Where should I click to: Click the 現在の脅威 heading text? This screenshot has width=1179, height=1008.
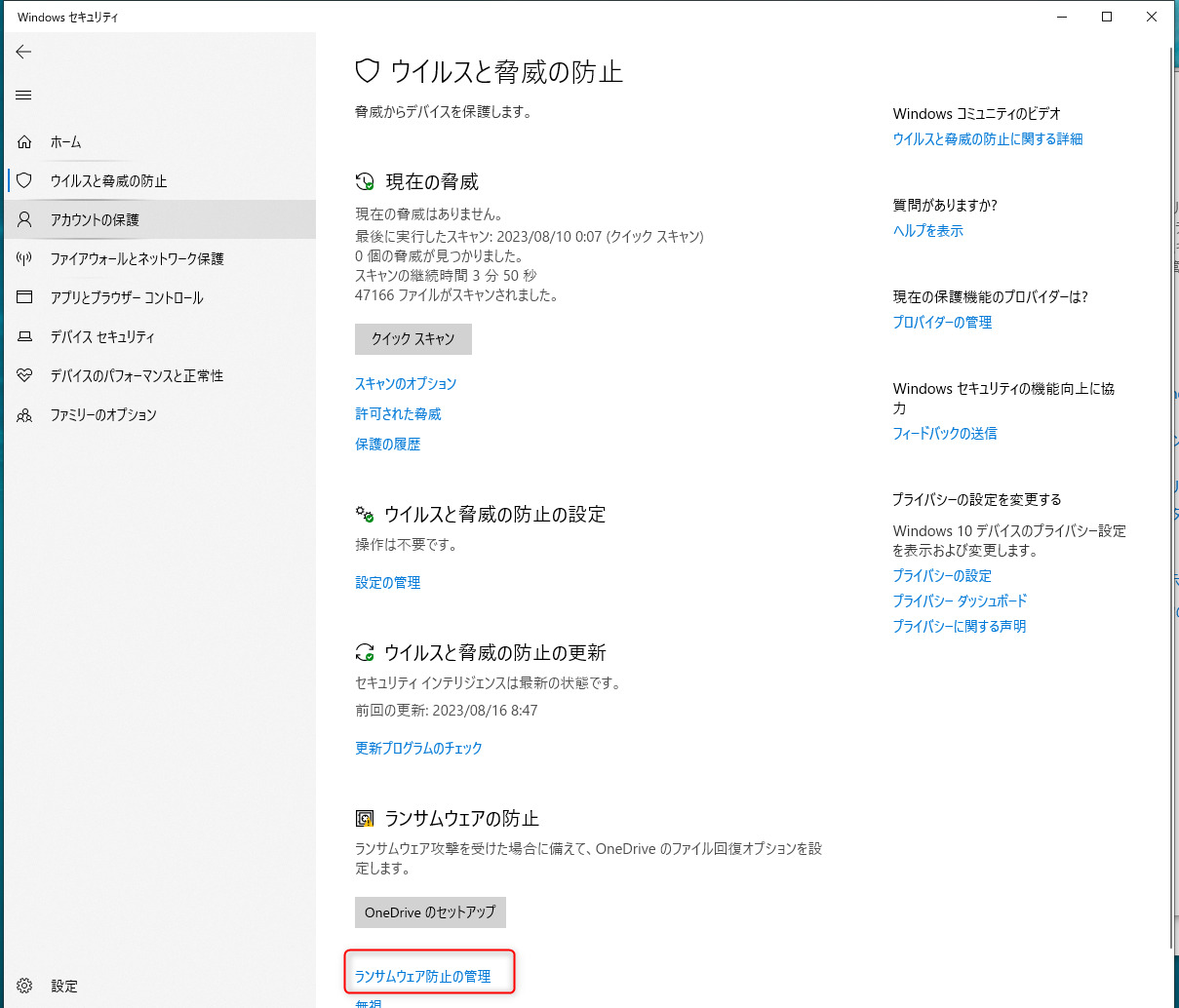[x=432, y=182]
